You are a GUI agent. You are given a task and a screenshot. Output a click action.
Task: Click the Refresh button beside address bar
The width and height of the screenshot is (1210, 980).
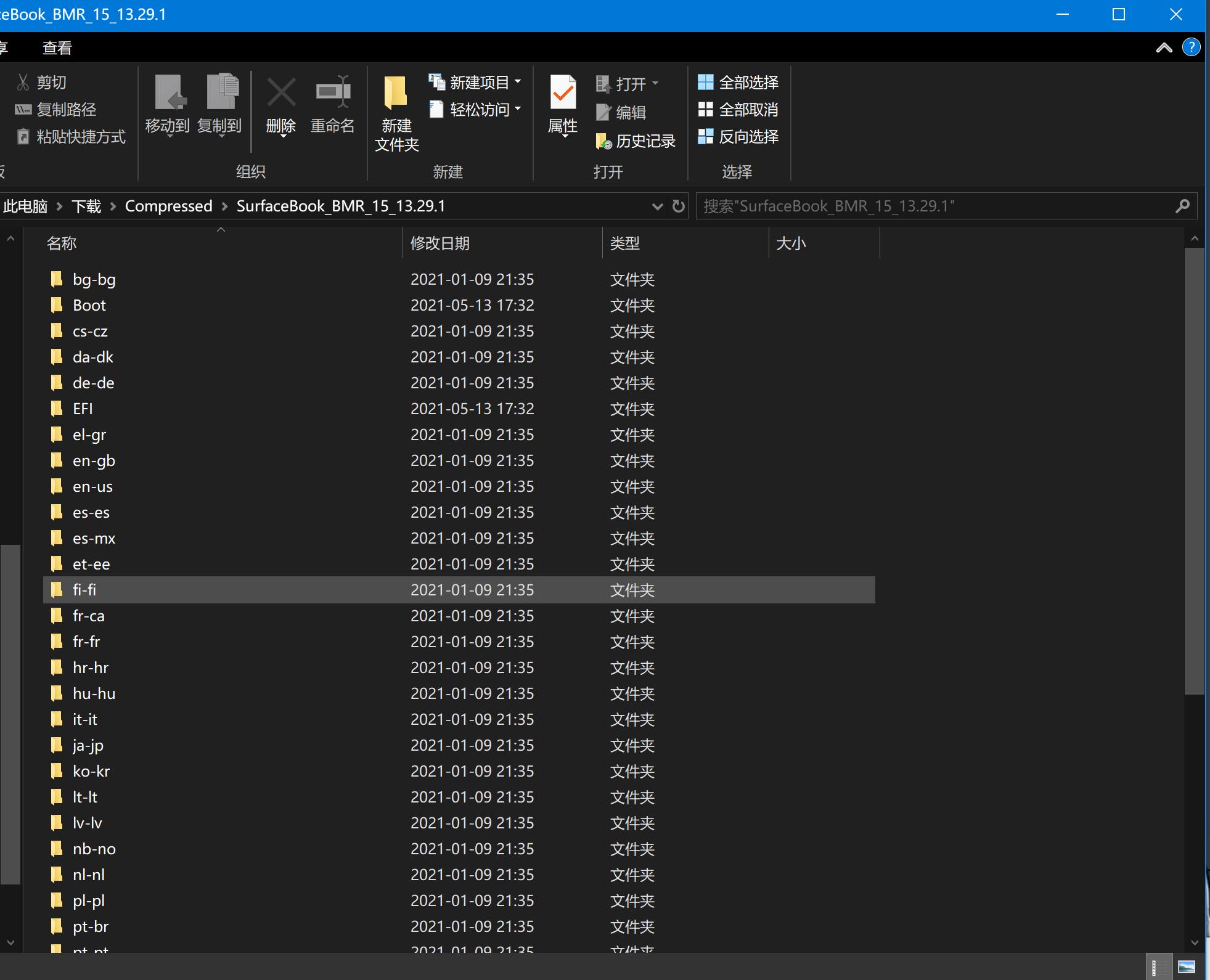[x=679, y=206]
